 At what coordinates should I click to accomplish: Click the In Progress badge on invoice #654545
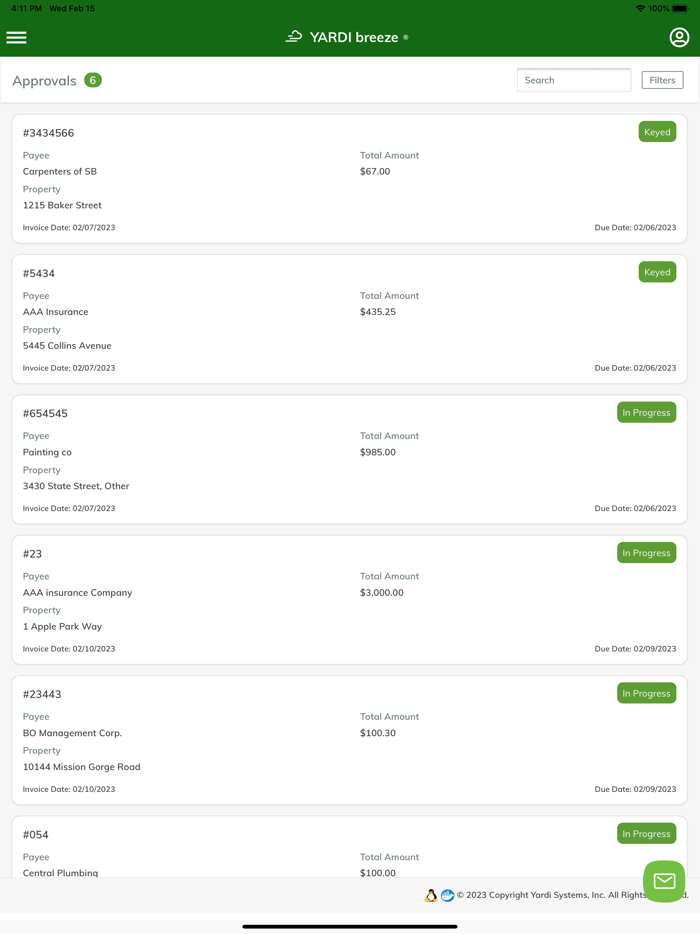click(646, 412)
